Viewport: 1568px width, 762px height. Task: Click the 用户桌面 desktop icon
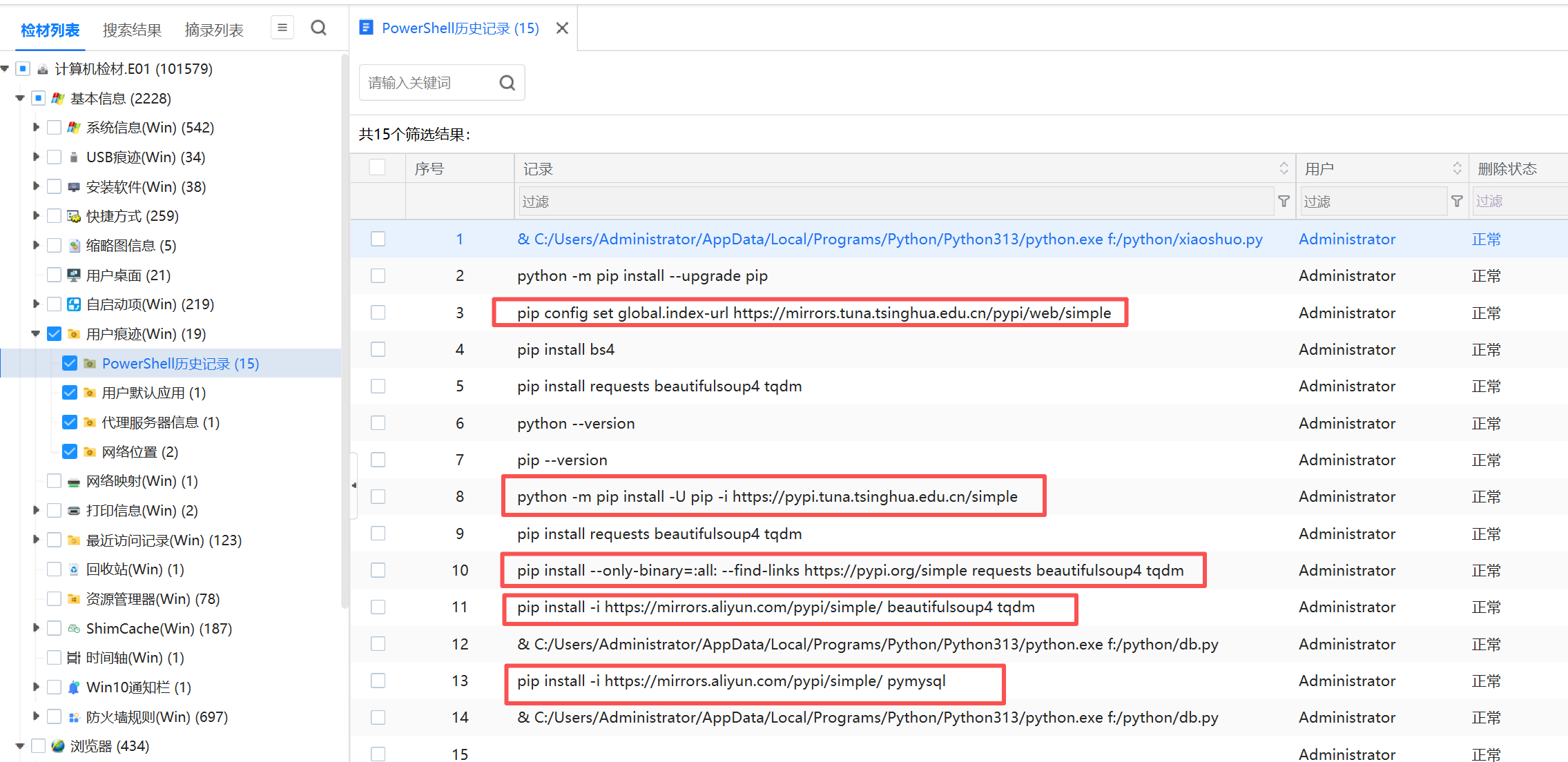(74, 275)
